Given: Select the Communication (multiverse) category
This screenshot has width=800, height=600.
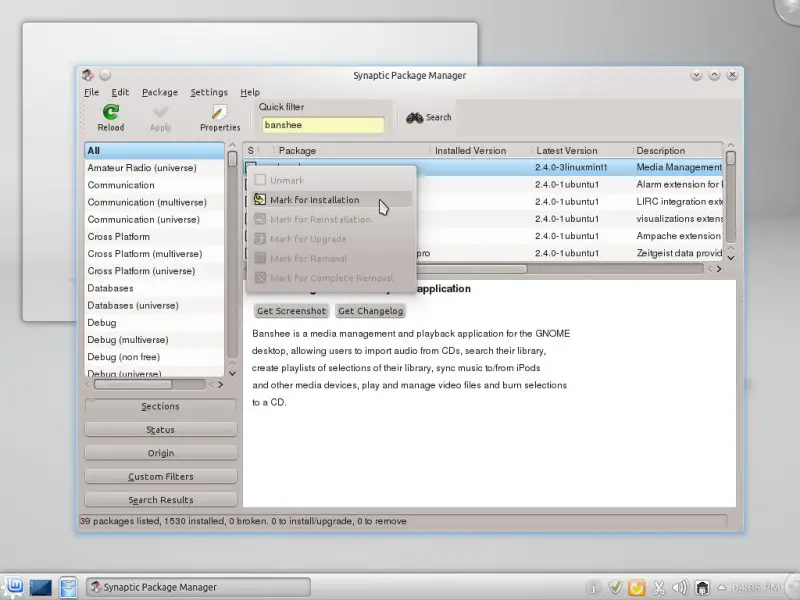Looking at the screenshot, I should (154, 202).
